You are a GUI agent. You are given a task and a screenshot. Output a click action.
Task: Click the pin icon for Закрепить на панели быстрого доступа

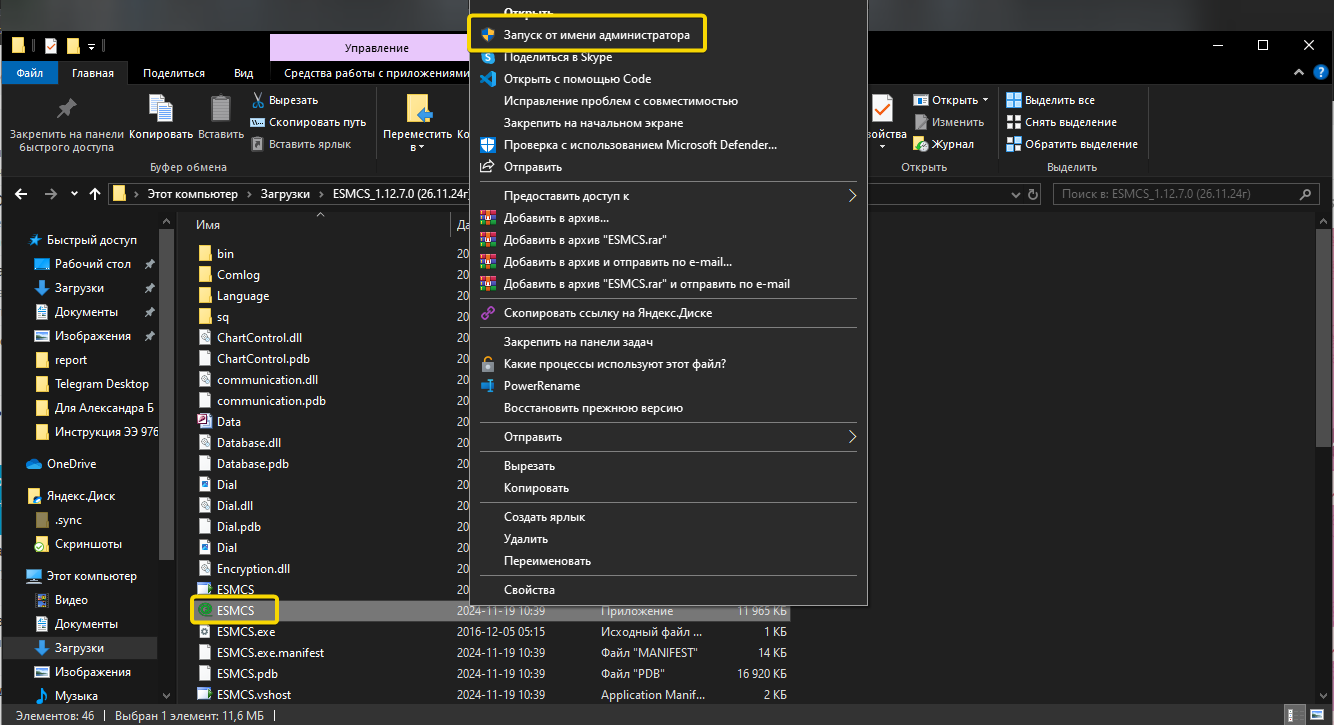67,108
